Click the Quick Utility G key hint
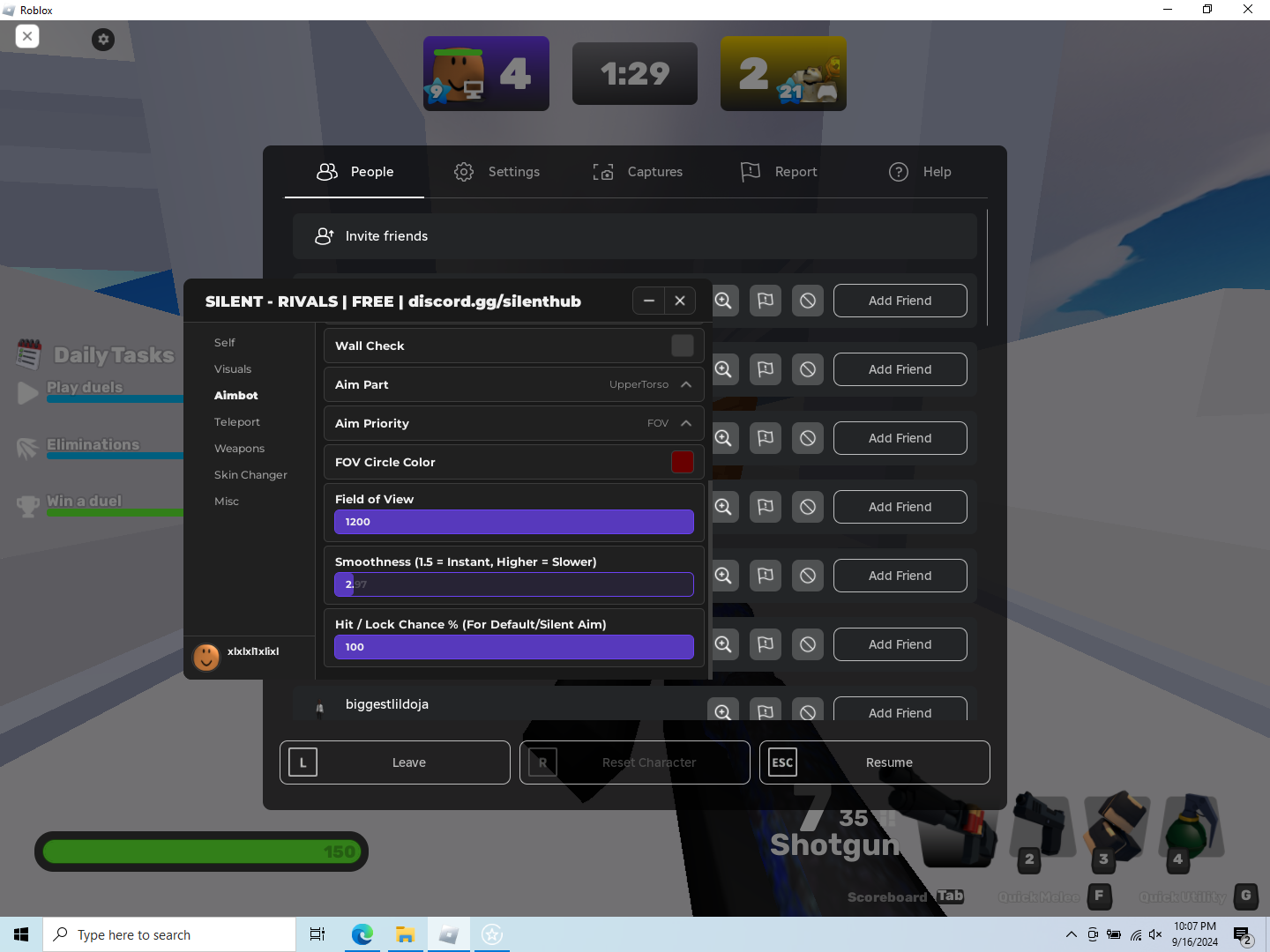Image resolution: width=1270 pixels, height=952 pixels. point(1199,896)
